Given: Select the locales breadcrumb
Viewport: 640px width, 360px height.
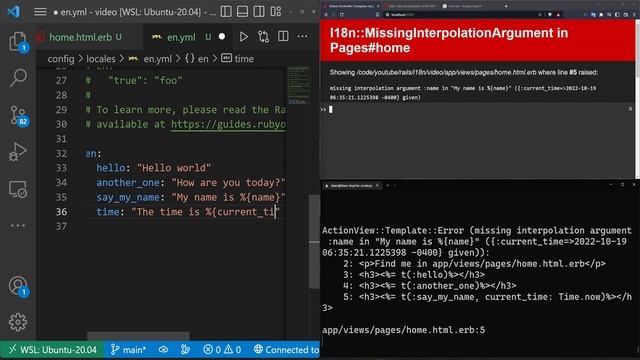Looking at the screenshot, I should [101, 59].
